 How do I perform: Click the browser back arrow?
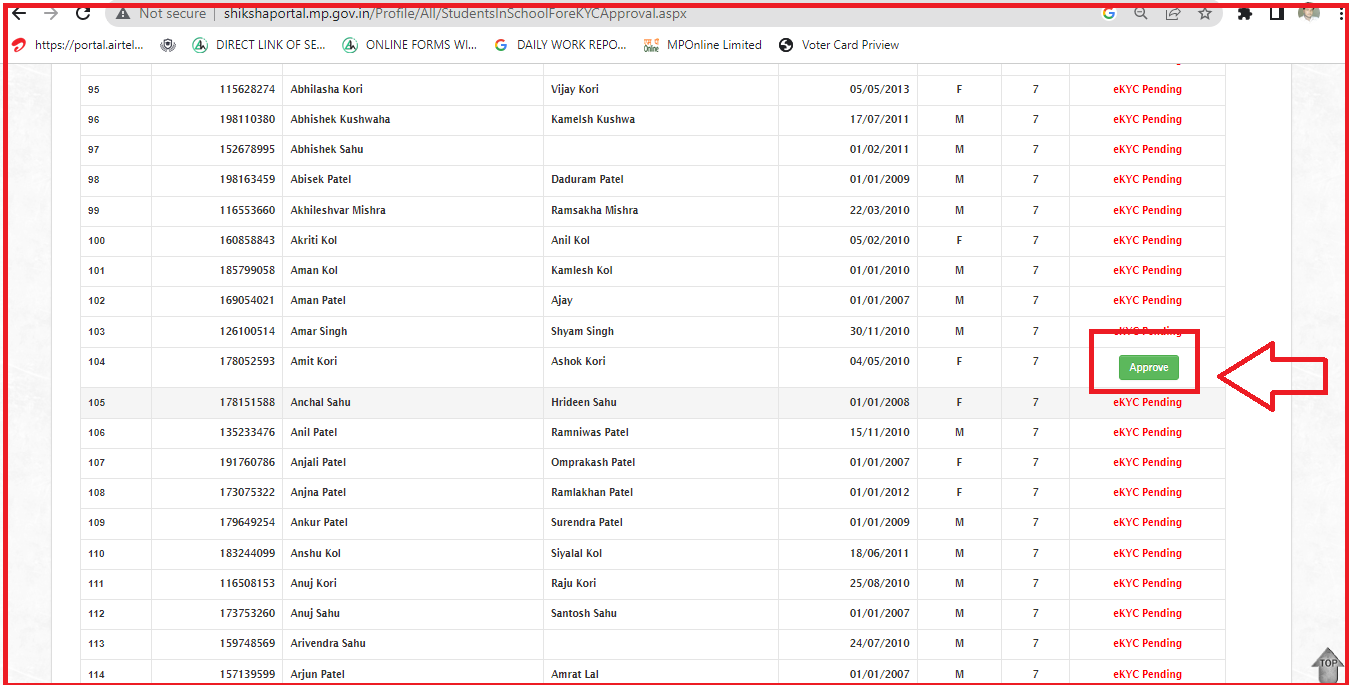click(19, 14)
